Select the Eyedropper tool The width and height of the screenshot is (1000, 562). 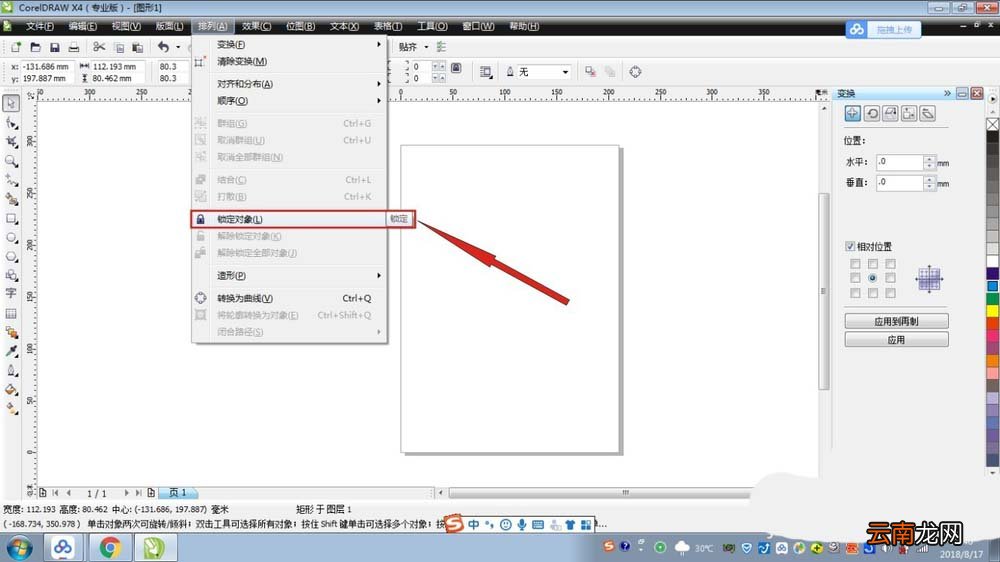pyautogui.click(x=11, y=351)
